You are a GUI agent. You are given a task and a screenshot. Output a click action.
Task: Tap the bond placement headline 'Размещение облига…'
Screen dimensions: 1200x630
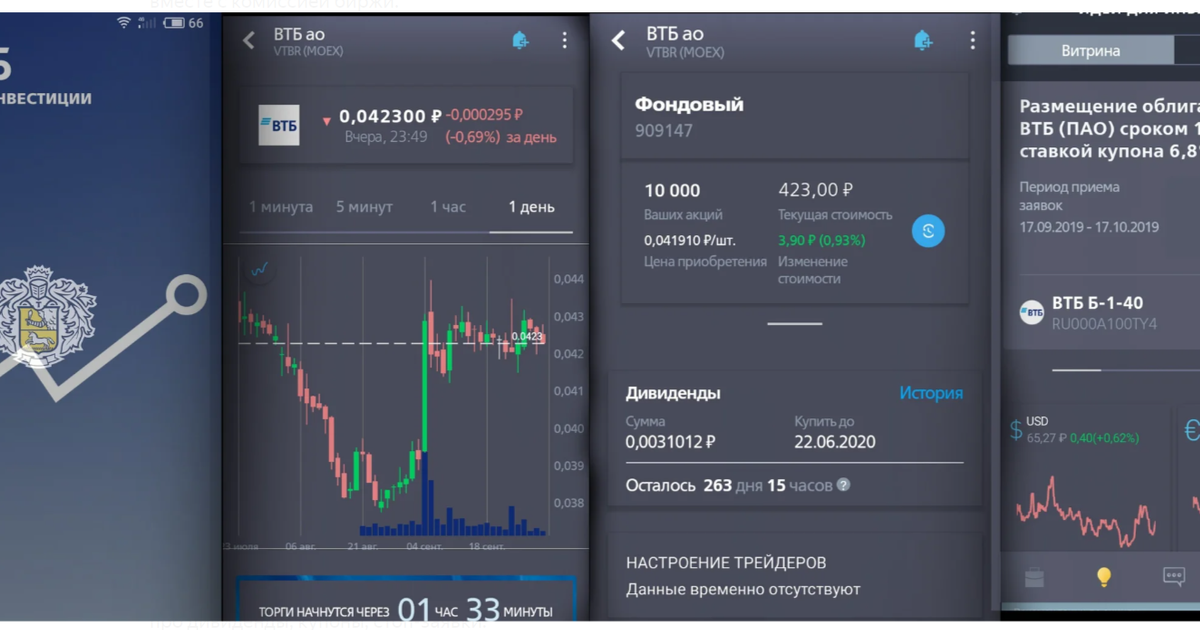pos(1110,128)
